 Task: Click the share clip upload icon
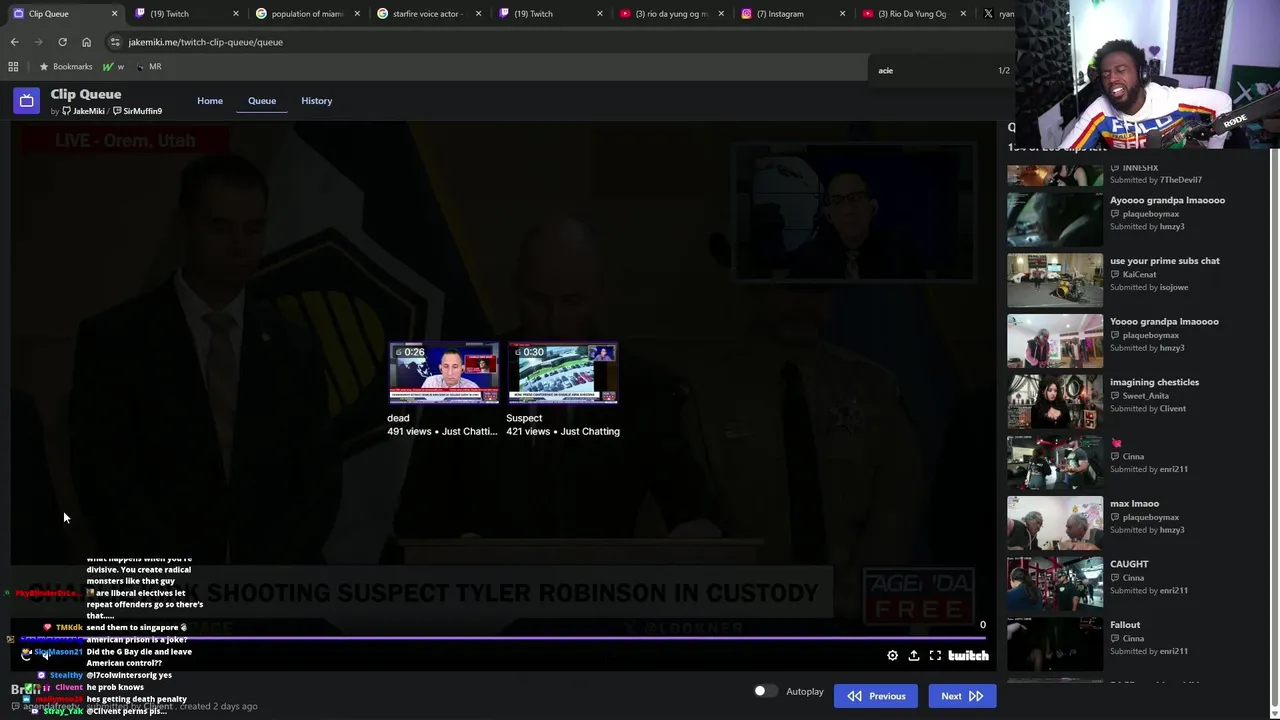pyautogui.click(x=914, y=656)
